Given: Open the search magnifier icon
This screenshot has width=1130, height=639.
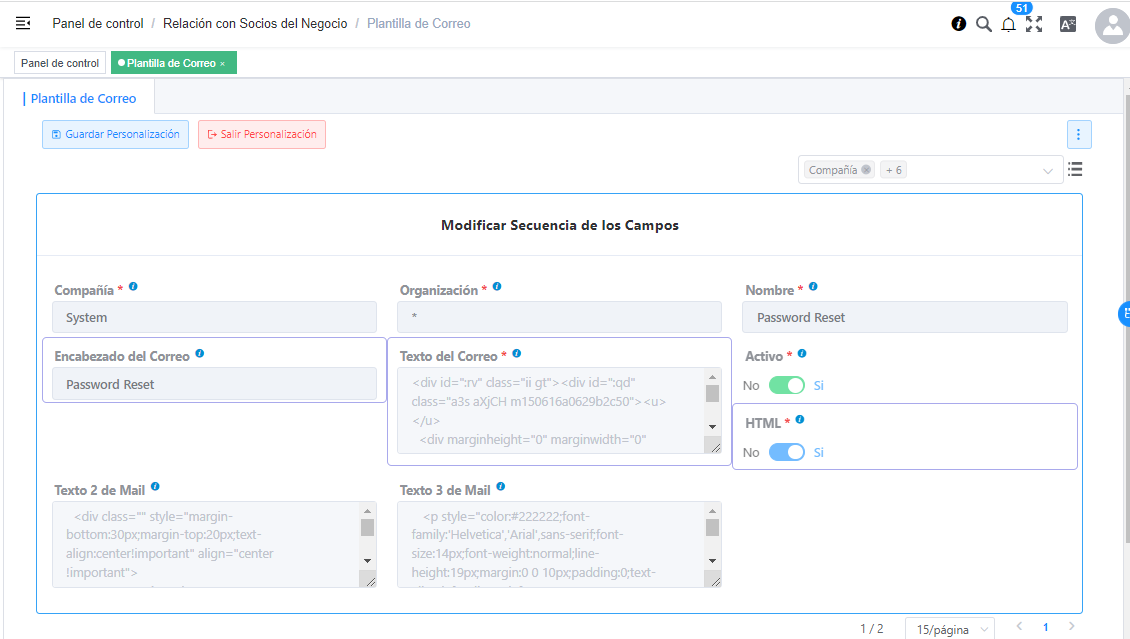Looking at the screenshot, I should coord(984,24).
